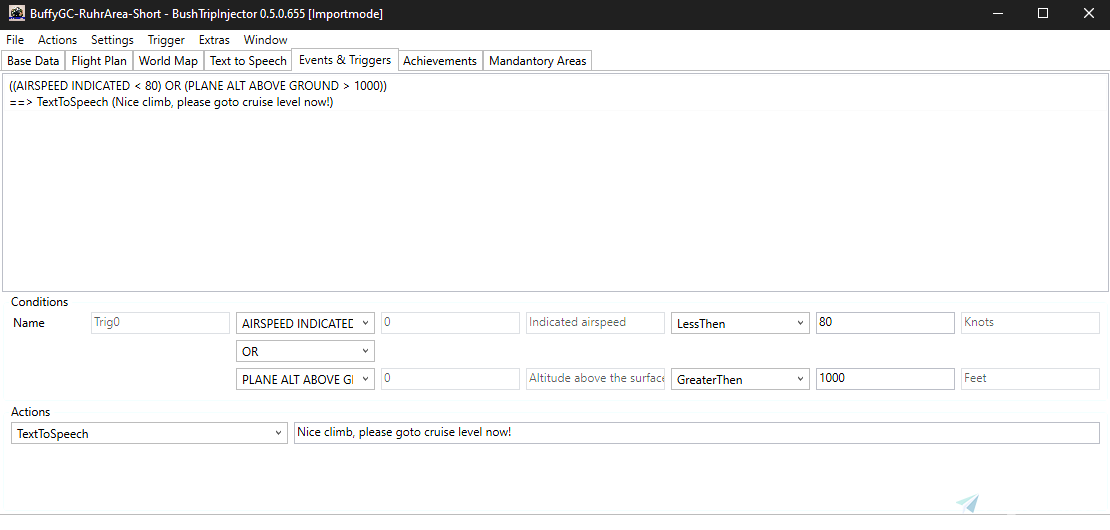Go to the Achievements tab
The width and height of the screenshot is (1110, 530).
tap(440, 61)
